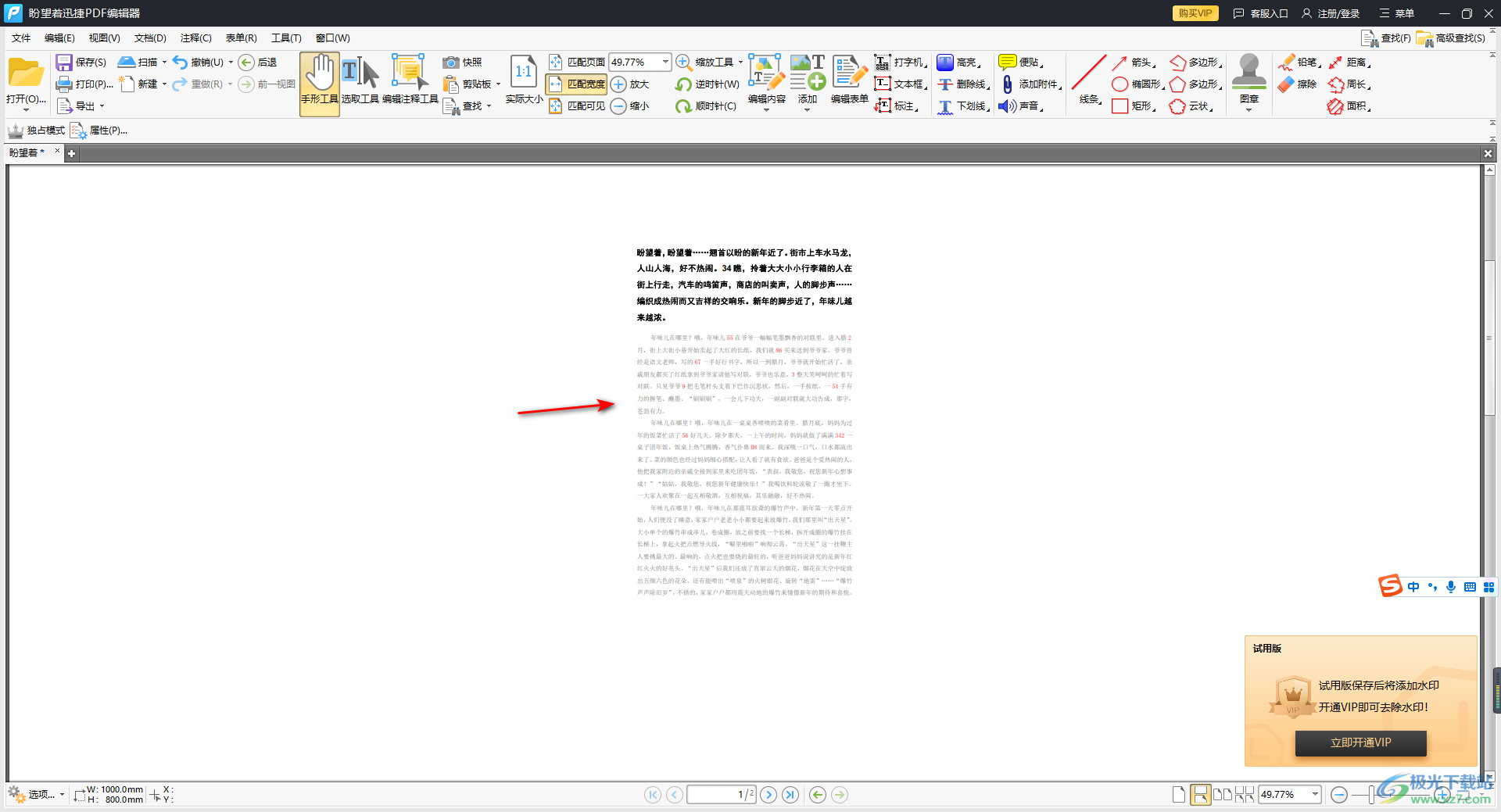Screen dimensions: 1501x812
Task: Click the page number input field
Action: [721, 795]
